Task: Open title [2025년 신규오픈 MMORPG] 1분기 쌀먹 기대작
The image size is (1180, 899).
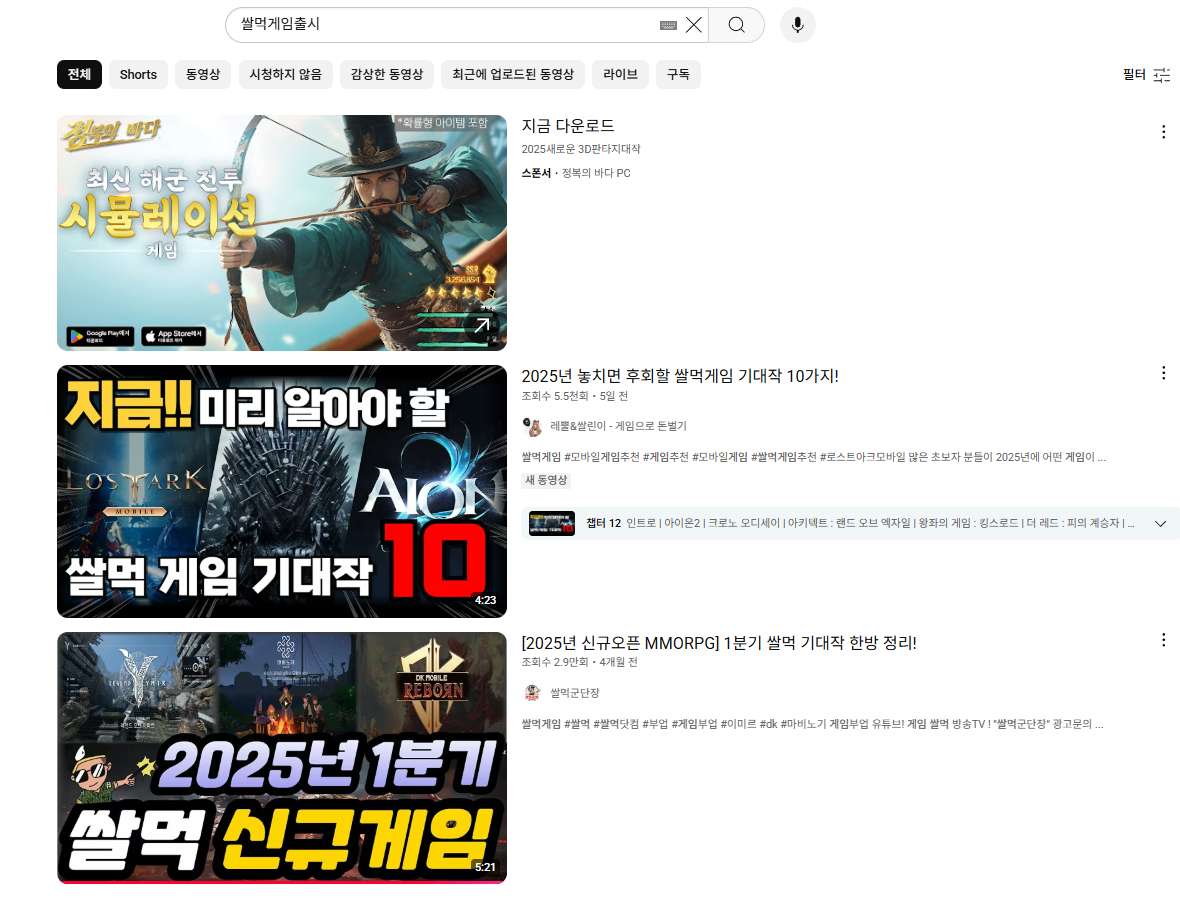Action: [719, 643]
